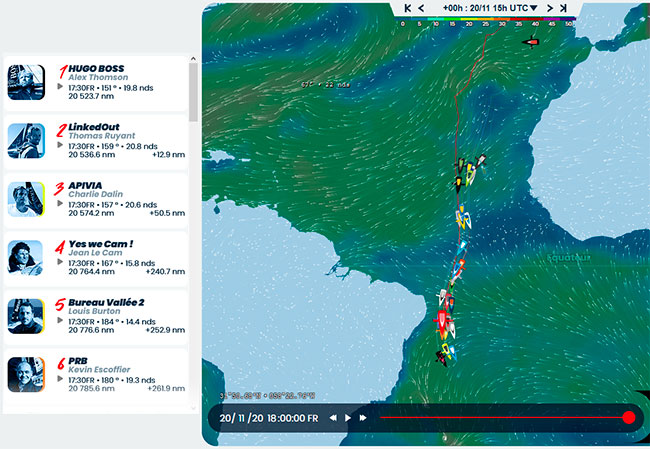Select the APIVIA boat name
This screenshot has height=449, width=650.
click(85, 185)
